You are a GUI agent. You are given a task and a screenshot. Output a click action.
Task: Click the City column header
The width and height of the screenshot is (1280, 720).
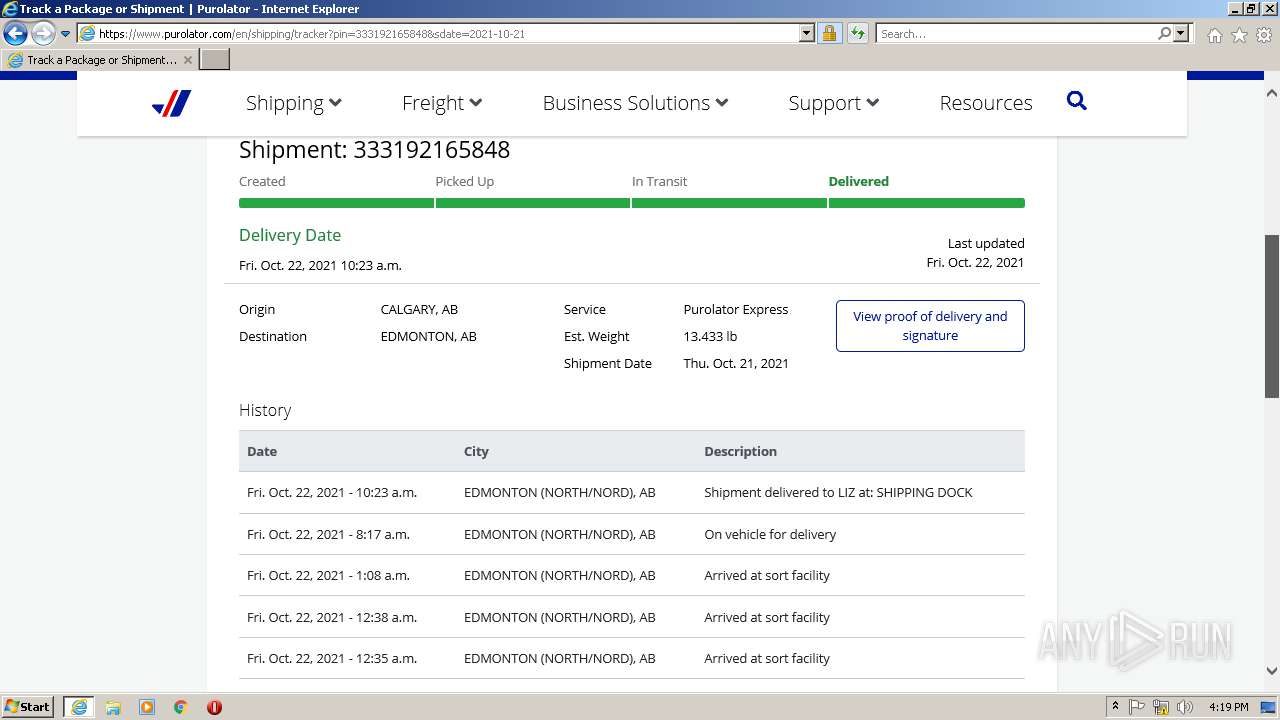tap(476, 451)
